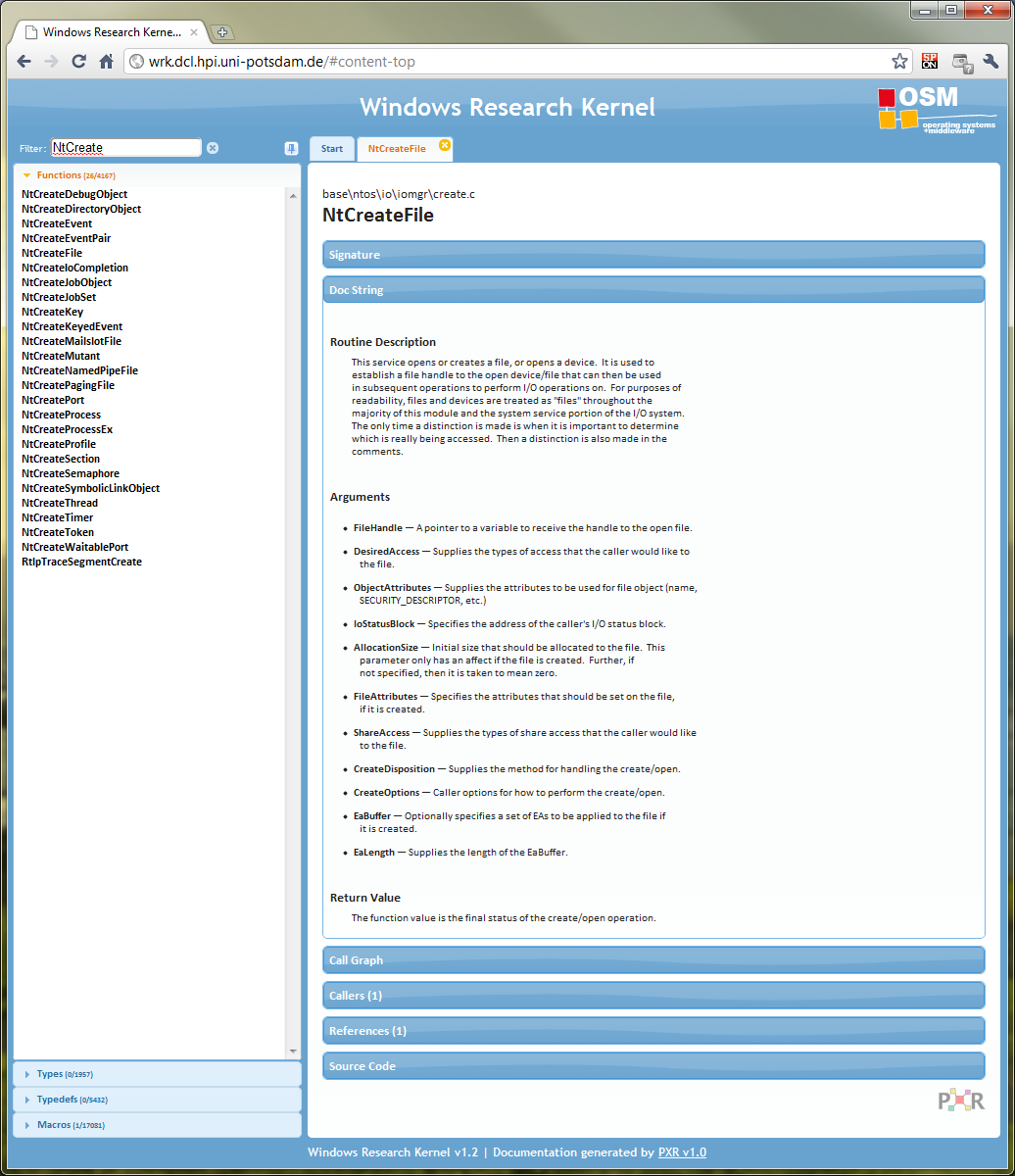Open the NtCreateProfile entry

point(59,444)
